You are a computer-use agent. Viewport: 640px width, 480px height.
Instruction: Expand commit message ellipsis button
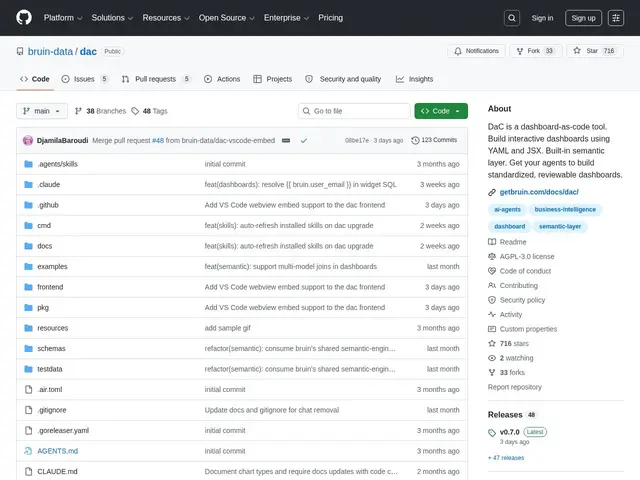tap(286, 140)
